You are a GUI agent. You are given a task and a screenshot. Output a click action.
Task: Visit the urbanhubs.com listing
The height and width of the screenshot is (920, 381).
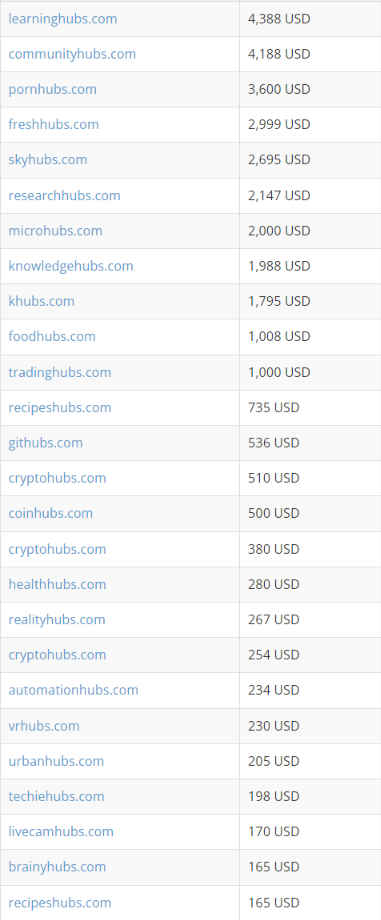pyautogui.click(x=56, y=761)
